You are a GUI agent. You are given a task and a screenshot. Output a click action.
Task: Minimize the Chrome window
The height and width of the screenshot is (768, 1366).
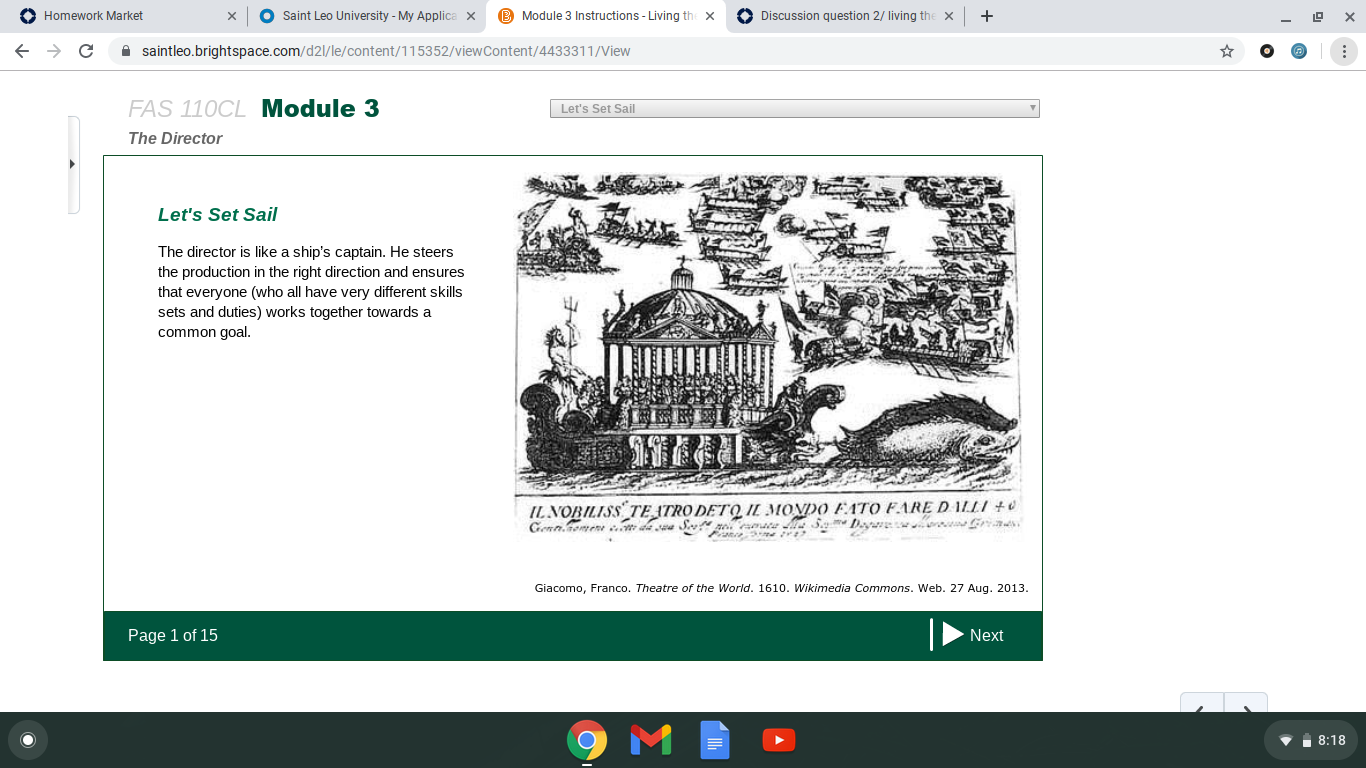1286,17
